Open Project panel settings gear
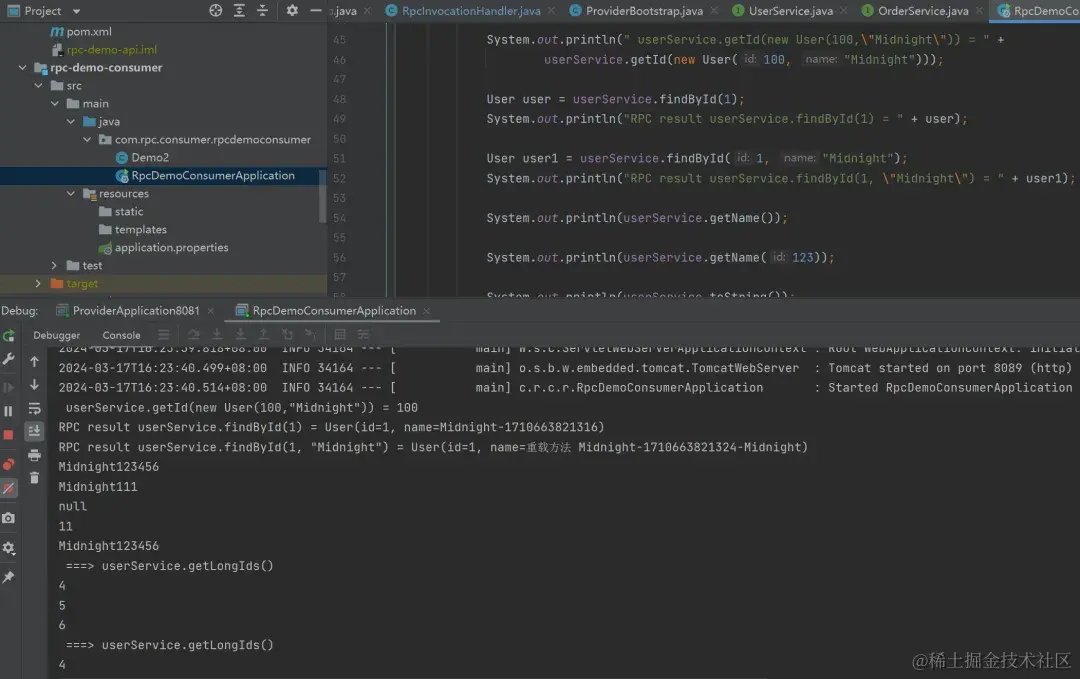This screenshot has height=679, width=1080. coord(292,10)
